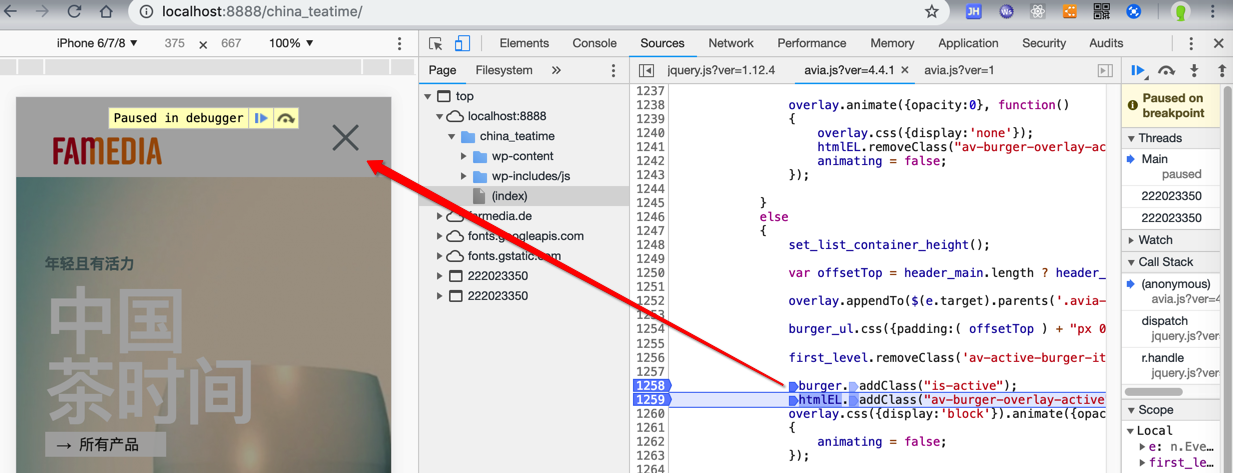Switch to the Elements tab

(x=524, y=44)
